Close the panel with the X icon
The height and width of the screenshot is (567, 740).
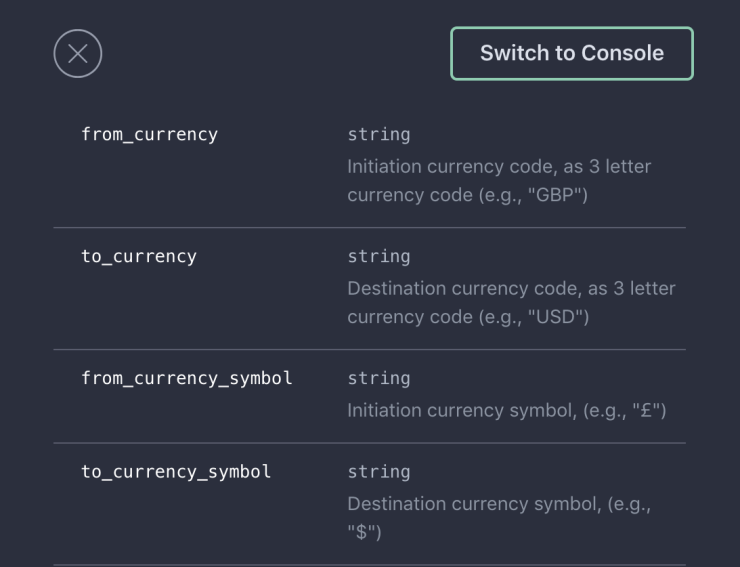[x=78, y=54]
